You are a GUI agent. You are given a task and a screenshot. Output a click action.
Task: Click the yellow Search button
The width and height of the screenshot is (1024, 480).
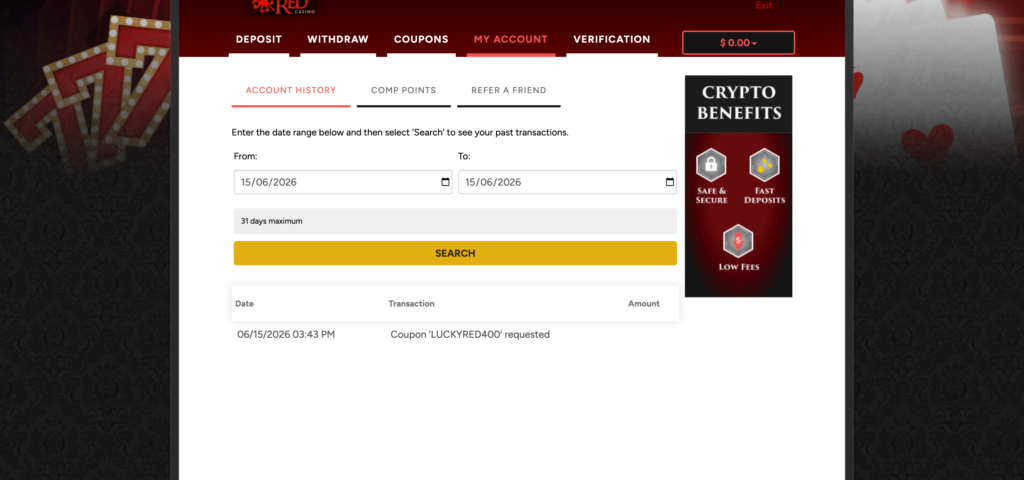[455, 253]
